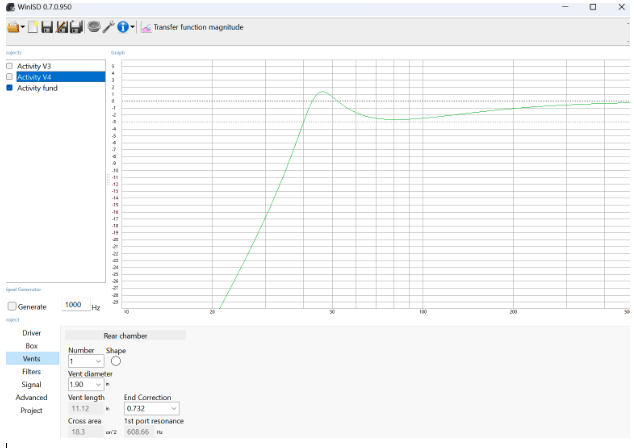Switch to the Driver tab
The image size is (634, 448).
point(32,333)
